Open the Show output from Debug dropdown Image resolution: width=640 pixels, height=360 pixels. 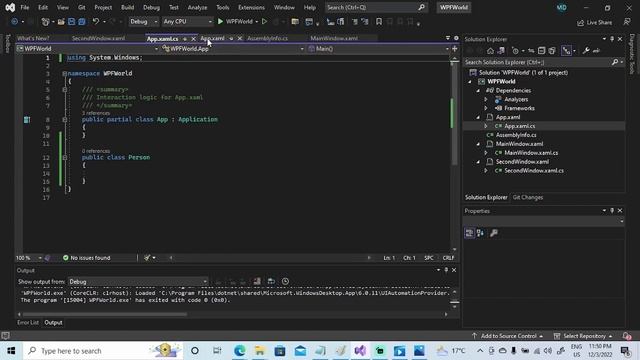coord(138,282)
